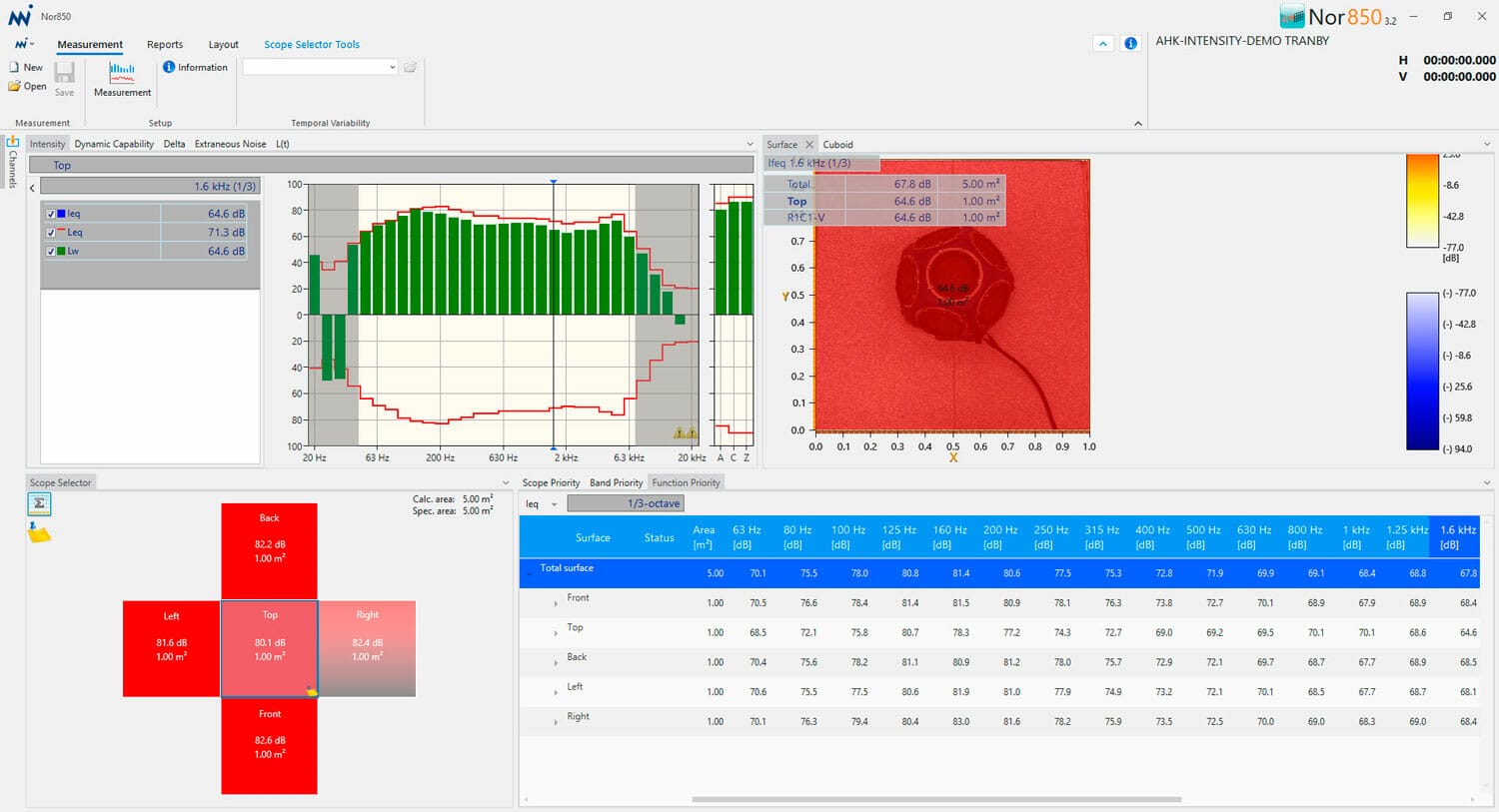
Task: Select the Dynamic Capability tab
Action: click(113, 143)
